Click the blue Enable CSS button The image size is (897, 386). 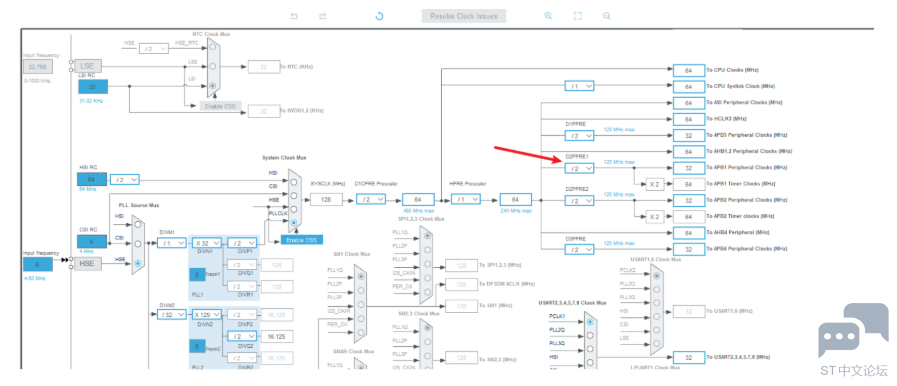302,240
